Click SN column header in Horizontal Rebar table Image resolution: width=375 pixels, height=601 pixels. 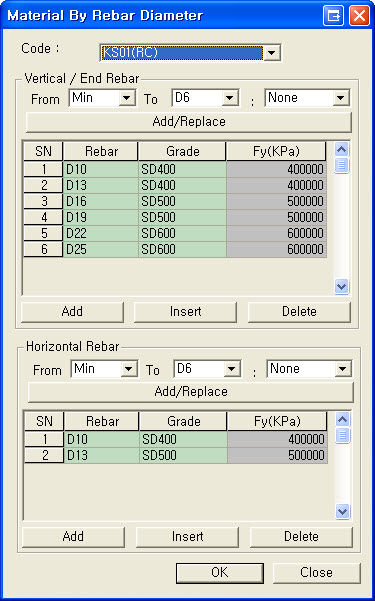(44, 421)
